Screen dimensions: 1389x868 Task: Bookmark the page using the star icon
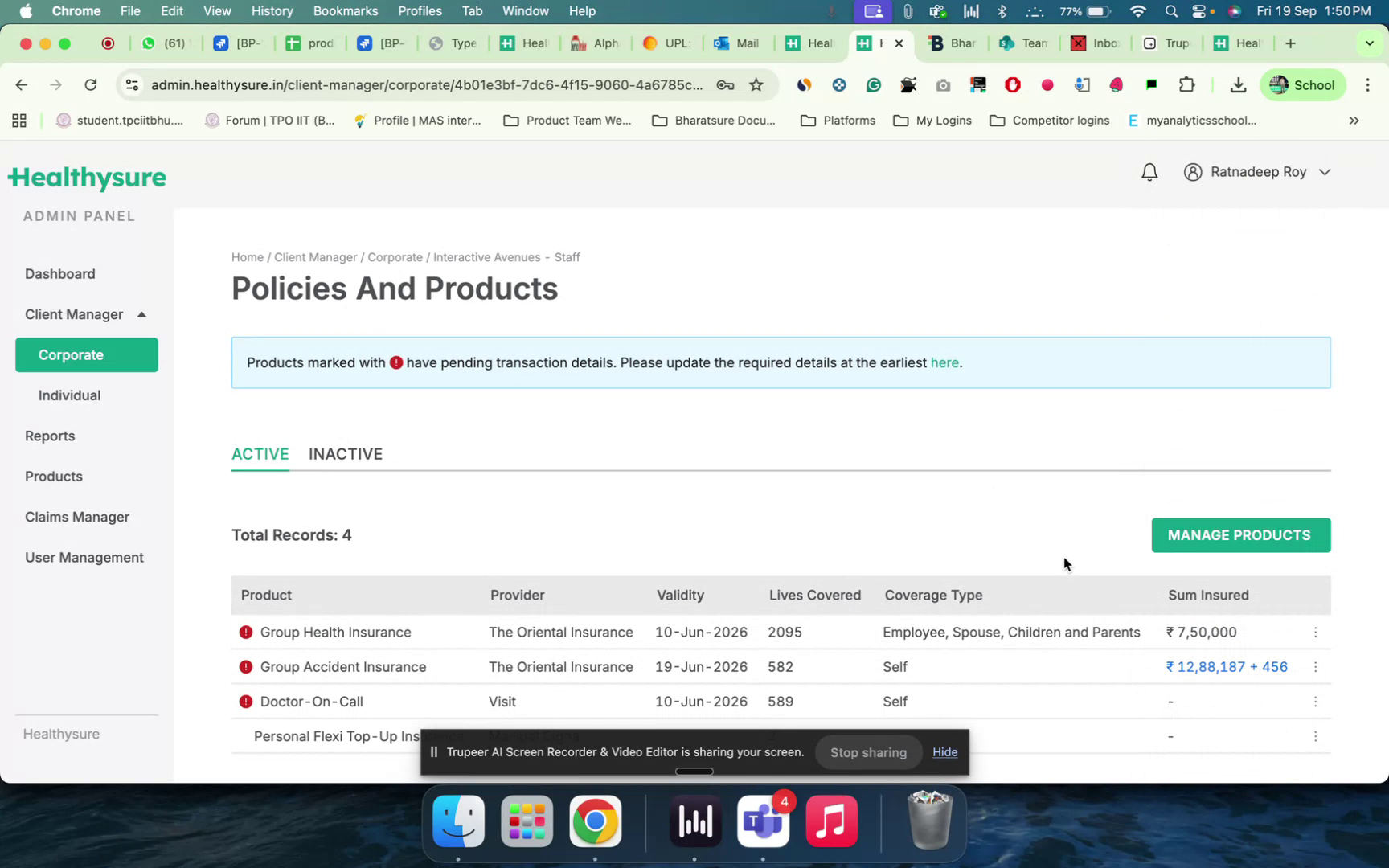pyautogui.click(x=756, y=84)
